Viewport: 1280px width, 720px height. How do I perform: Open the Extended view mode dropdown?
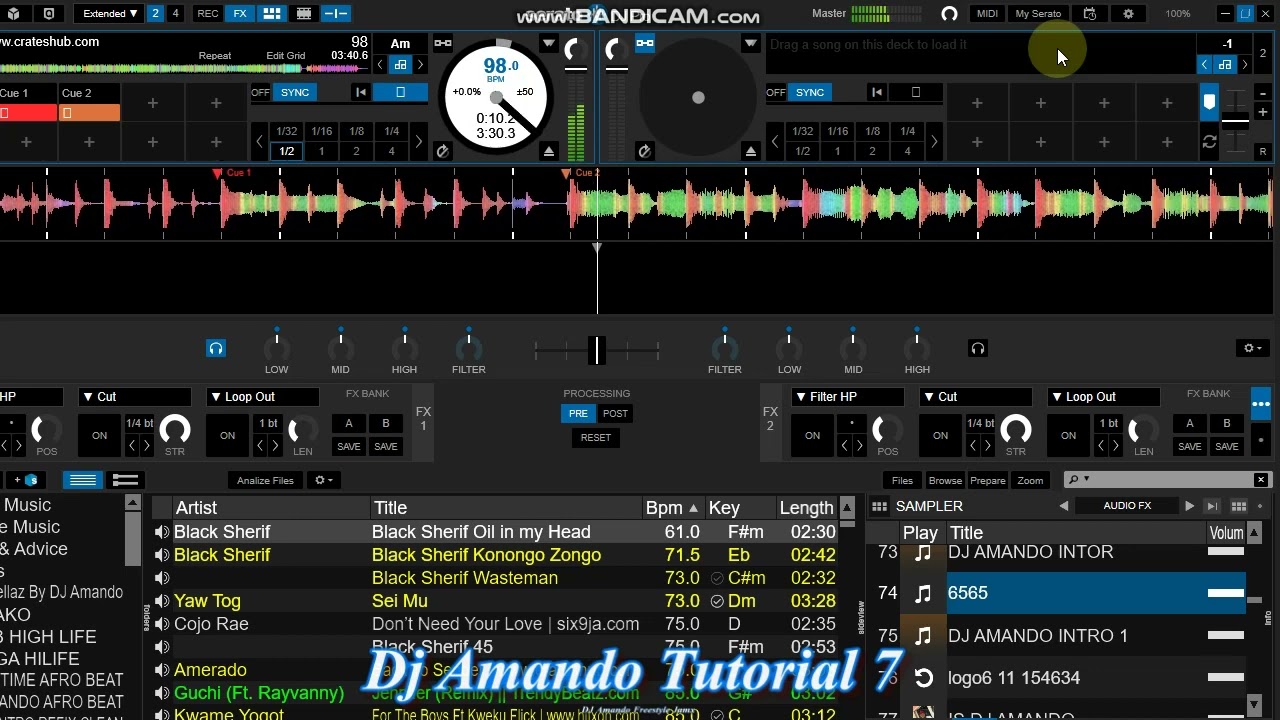[x=110, y=14]
